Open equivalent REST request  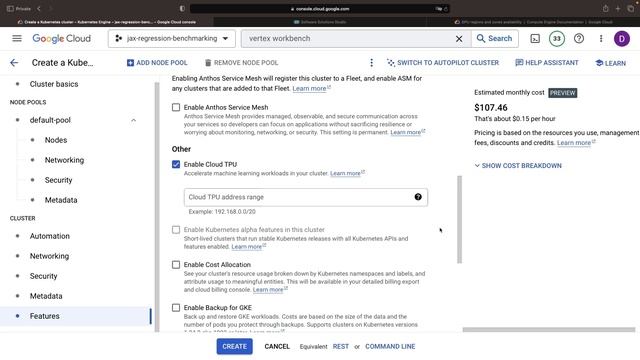[340, 346]
